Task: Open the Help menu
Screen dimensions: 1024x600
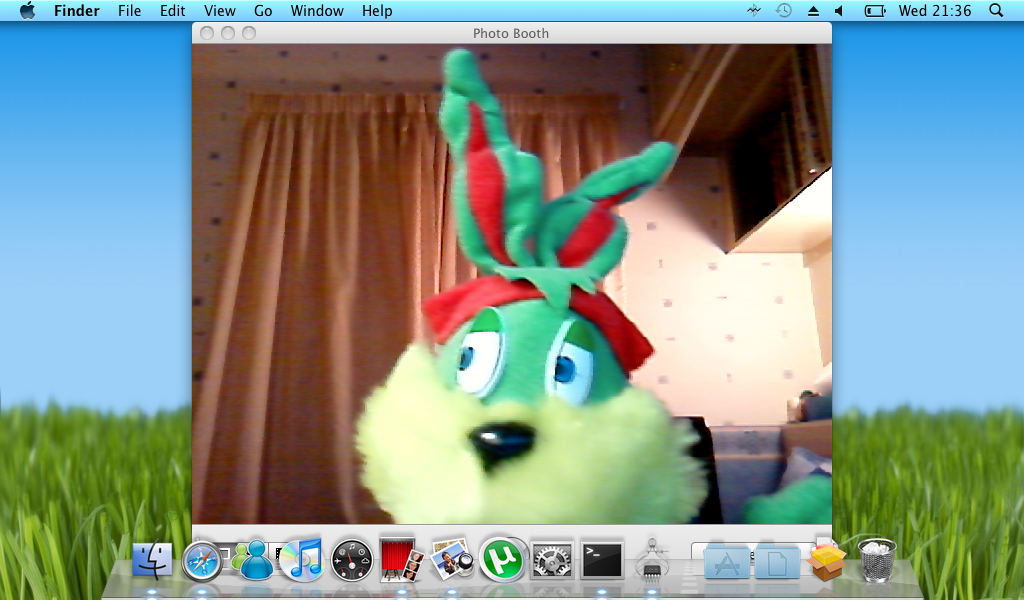Action: pyautogui.click(x=377, y=10)
